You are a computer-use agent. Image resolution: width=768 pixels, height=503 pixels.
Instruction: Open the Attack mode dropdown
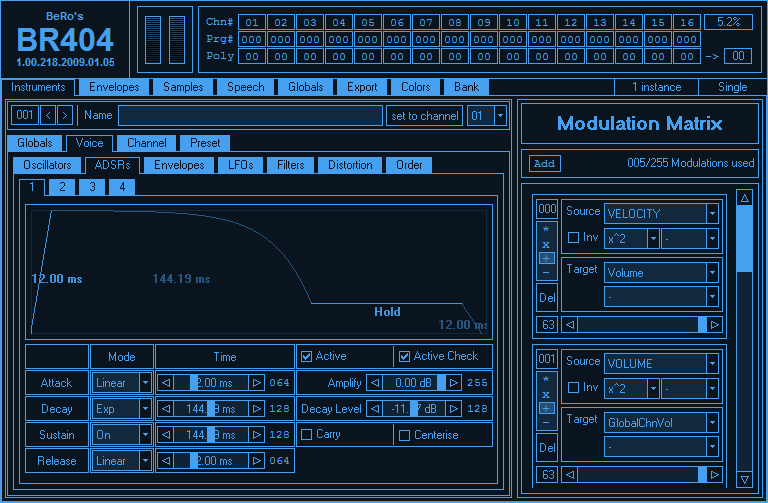coord(145,383)
